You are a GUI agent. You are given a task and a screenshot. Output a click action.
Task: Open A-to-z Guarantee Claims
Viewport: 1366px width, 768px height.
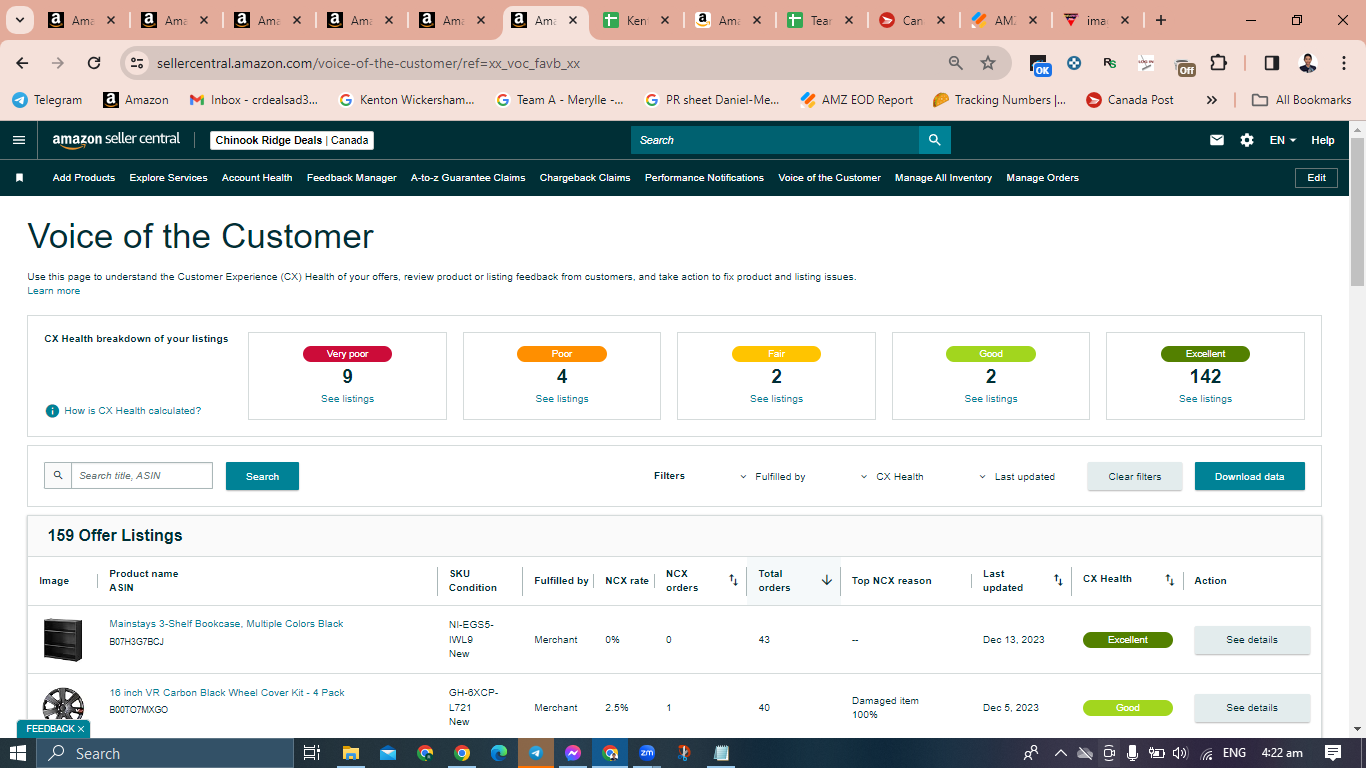tap(468, 178)
